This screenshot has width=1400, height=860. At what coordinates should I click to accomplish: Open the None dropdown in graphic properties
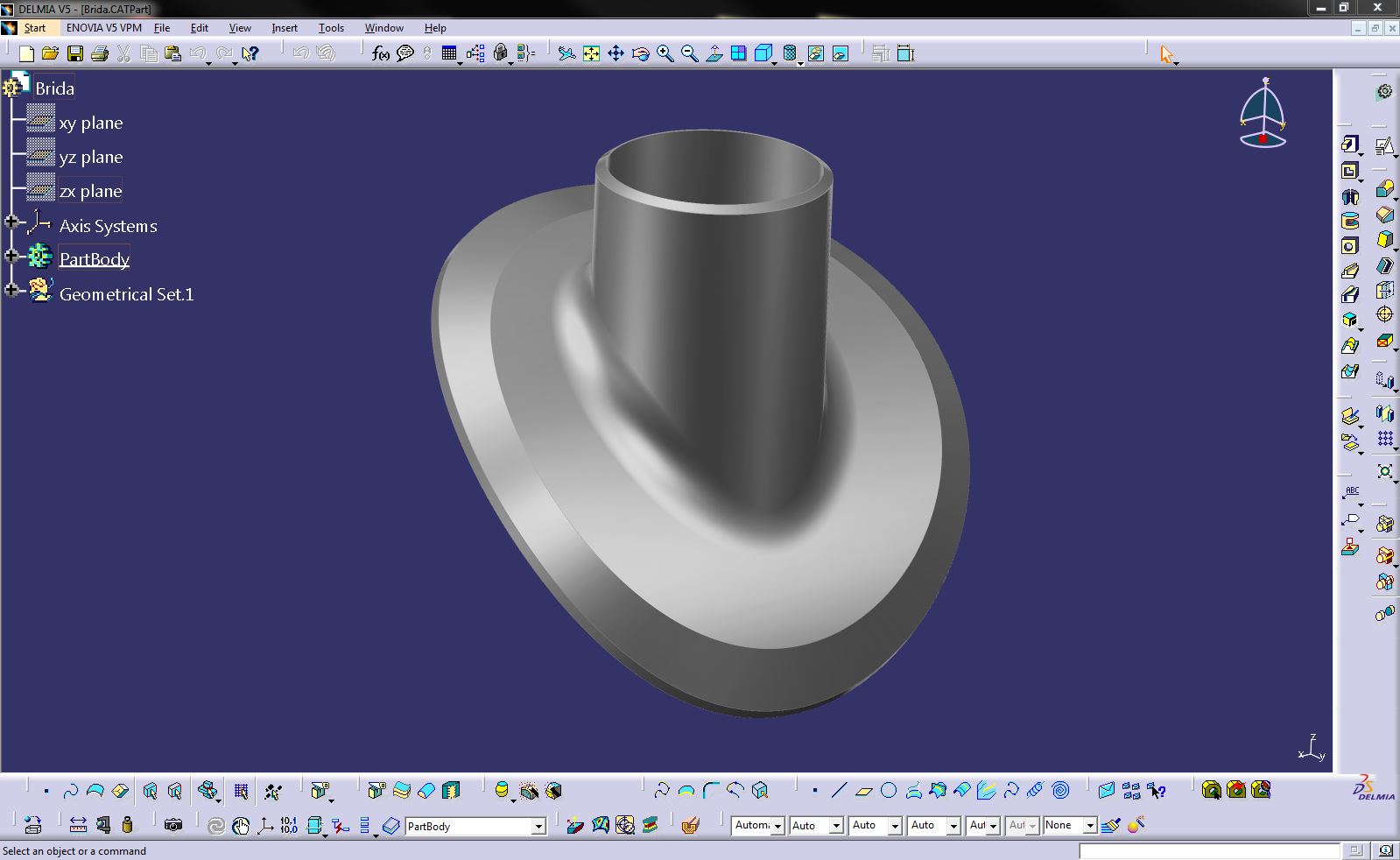click(x=1090, y=825)
